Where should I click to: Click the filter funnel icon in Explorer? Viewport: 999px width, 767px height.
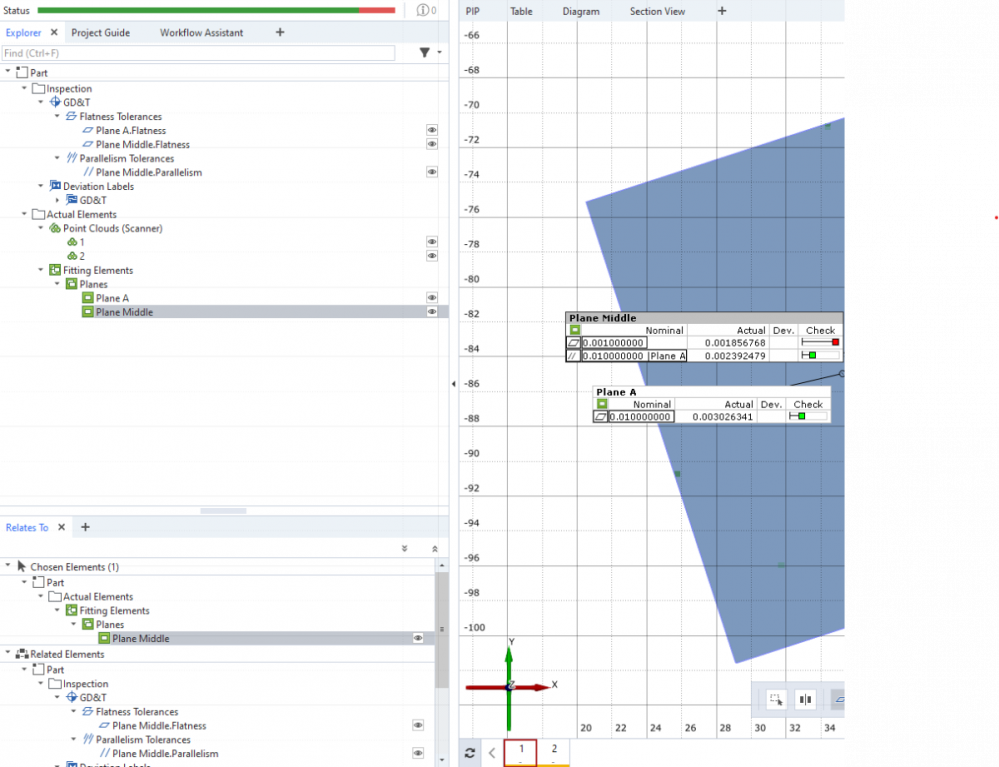click(424, 53)
